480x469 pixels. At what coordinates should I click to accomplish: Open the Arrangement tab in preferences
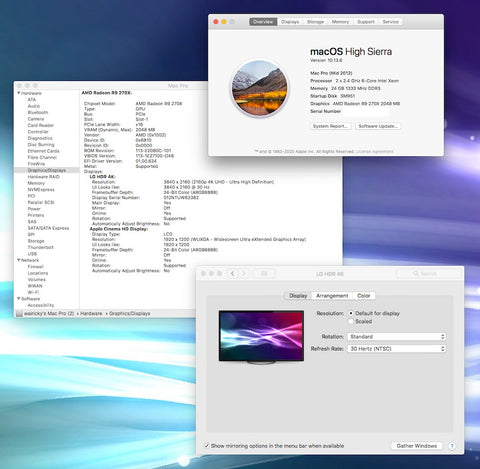coord(332,296)
